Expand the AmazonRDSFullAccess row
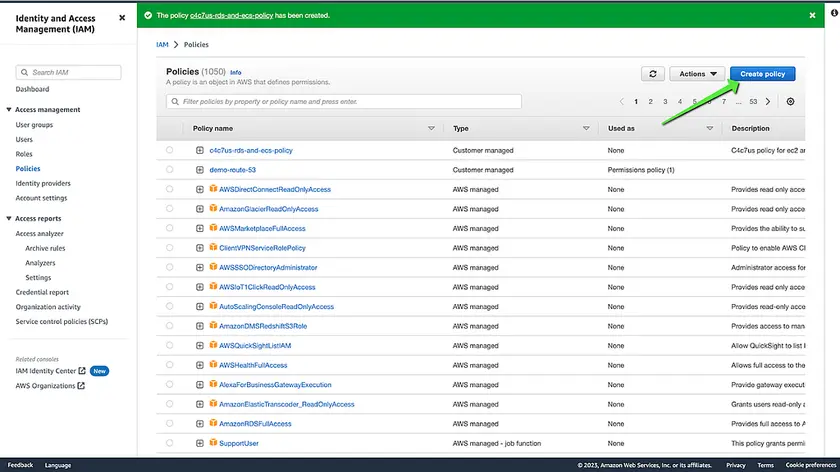840x472 pixels. click(x=200, y=424)
